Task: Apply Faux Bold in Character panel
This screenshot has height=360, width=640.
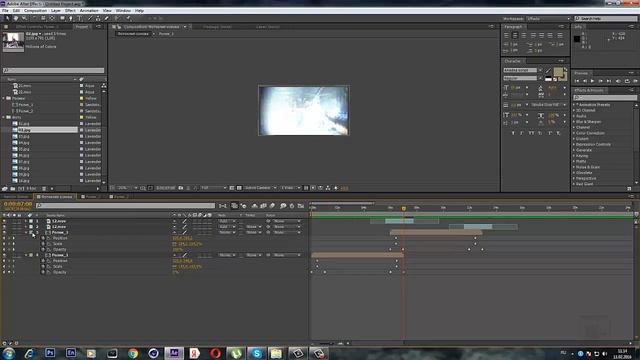Action: pos(513,133)
